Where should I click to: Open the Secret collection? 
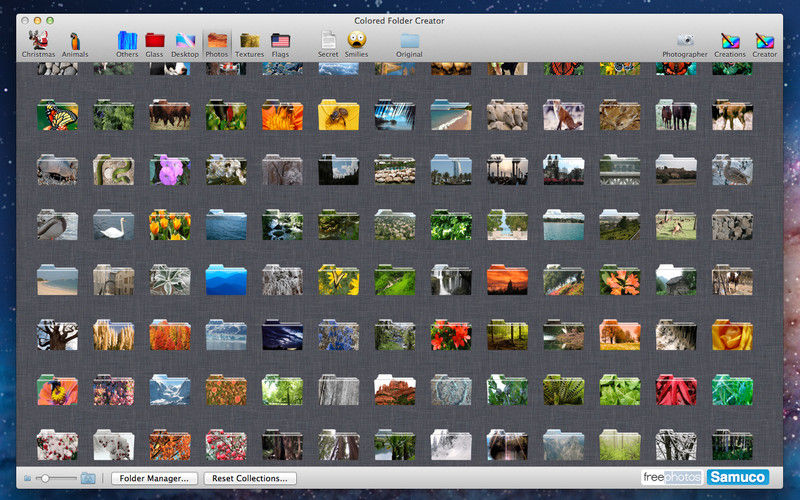[328, 44]
